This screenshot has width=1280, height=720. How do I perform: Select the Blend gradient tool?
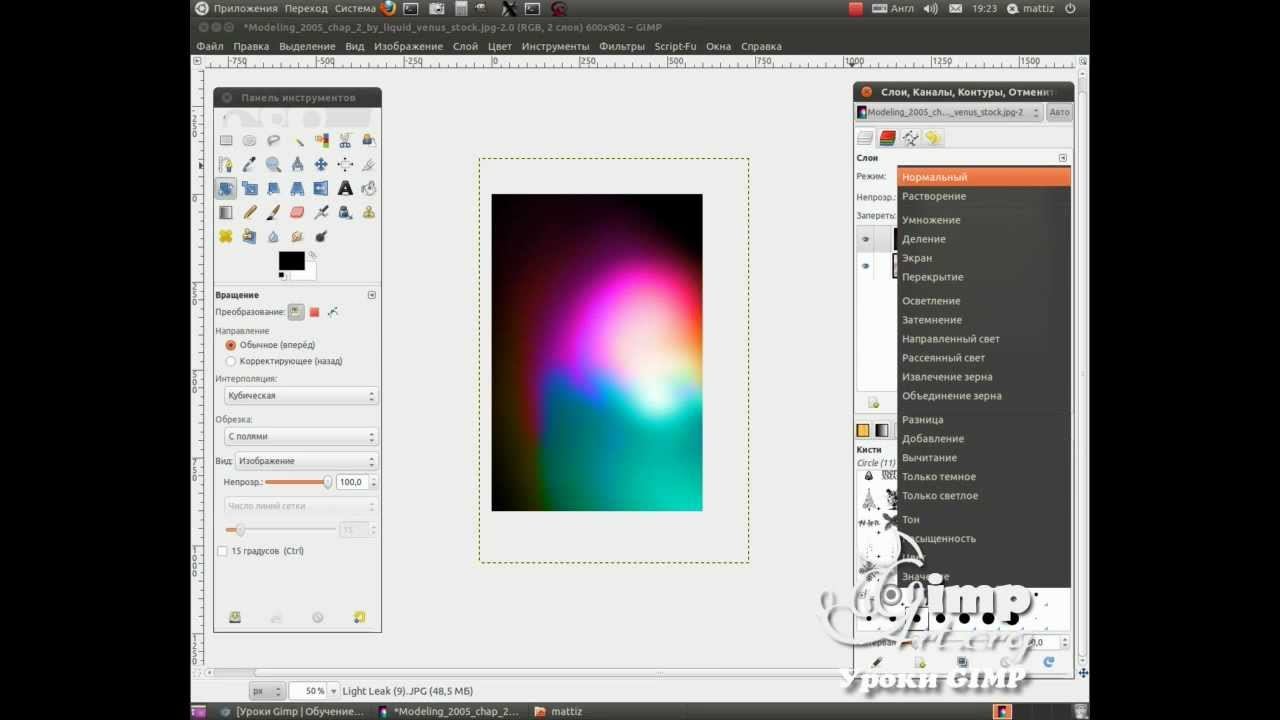(226, 212)
